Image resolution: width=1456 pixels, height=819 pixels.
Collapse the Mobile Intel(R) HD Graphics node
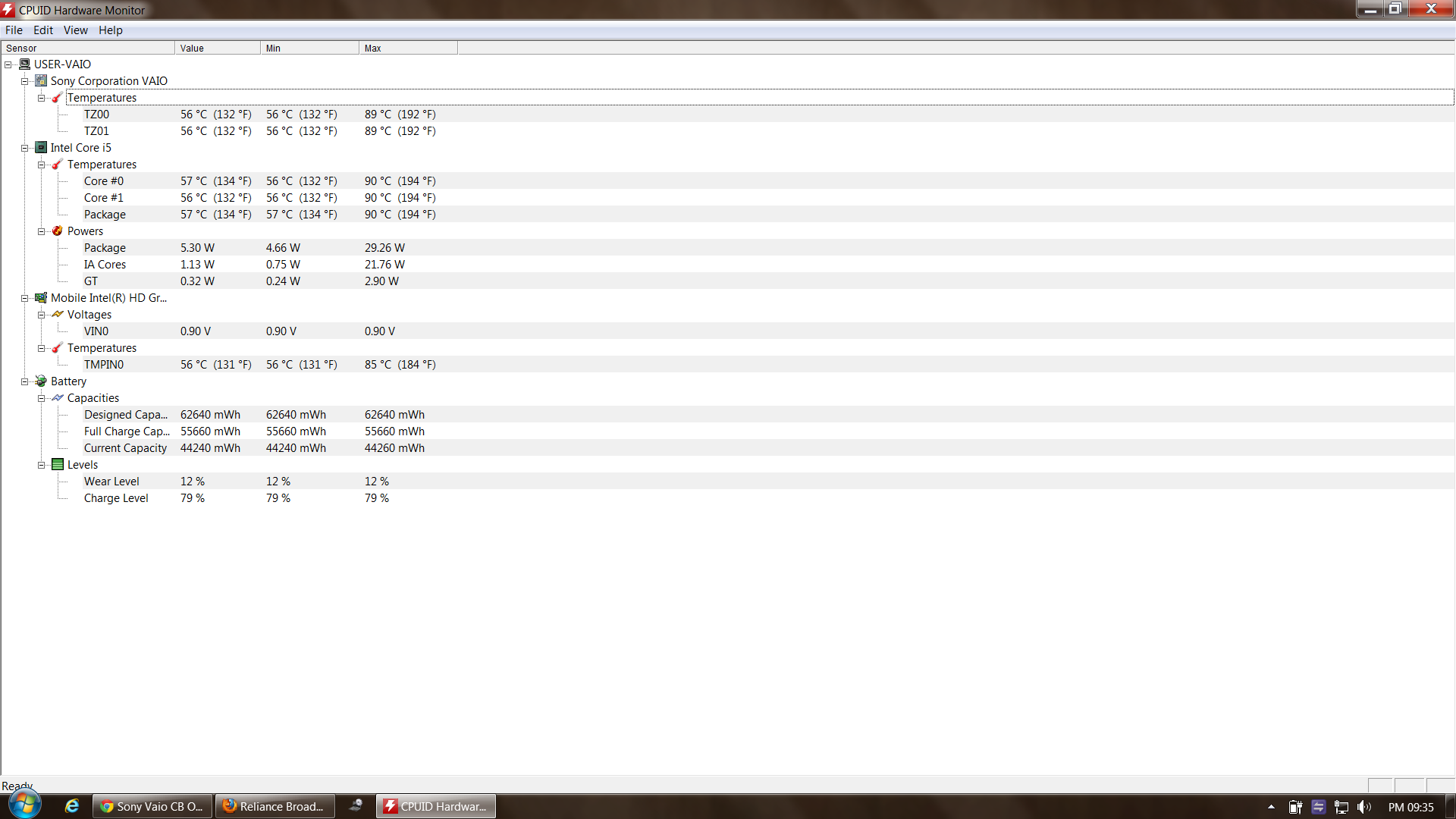[25, 298]
